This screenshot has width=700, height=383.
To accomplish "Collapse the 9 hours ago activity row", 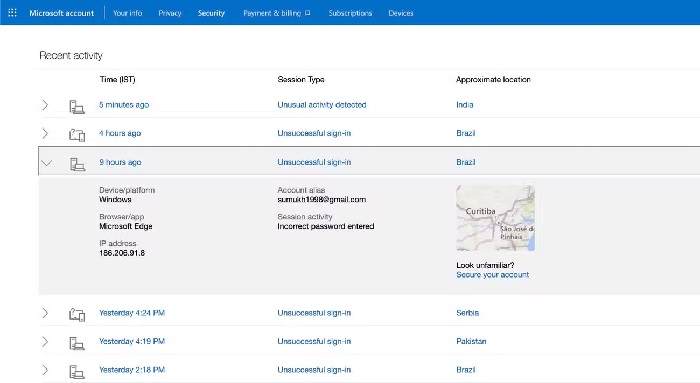I will (x=46, y=163).
